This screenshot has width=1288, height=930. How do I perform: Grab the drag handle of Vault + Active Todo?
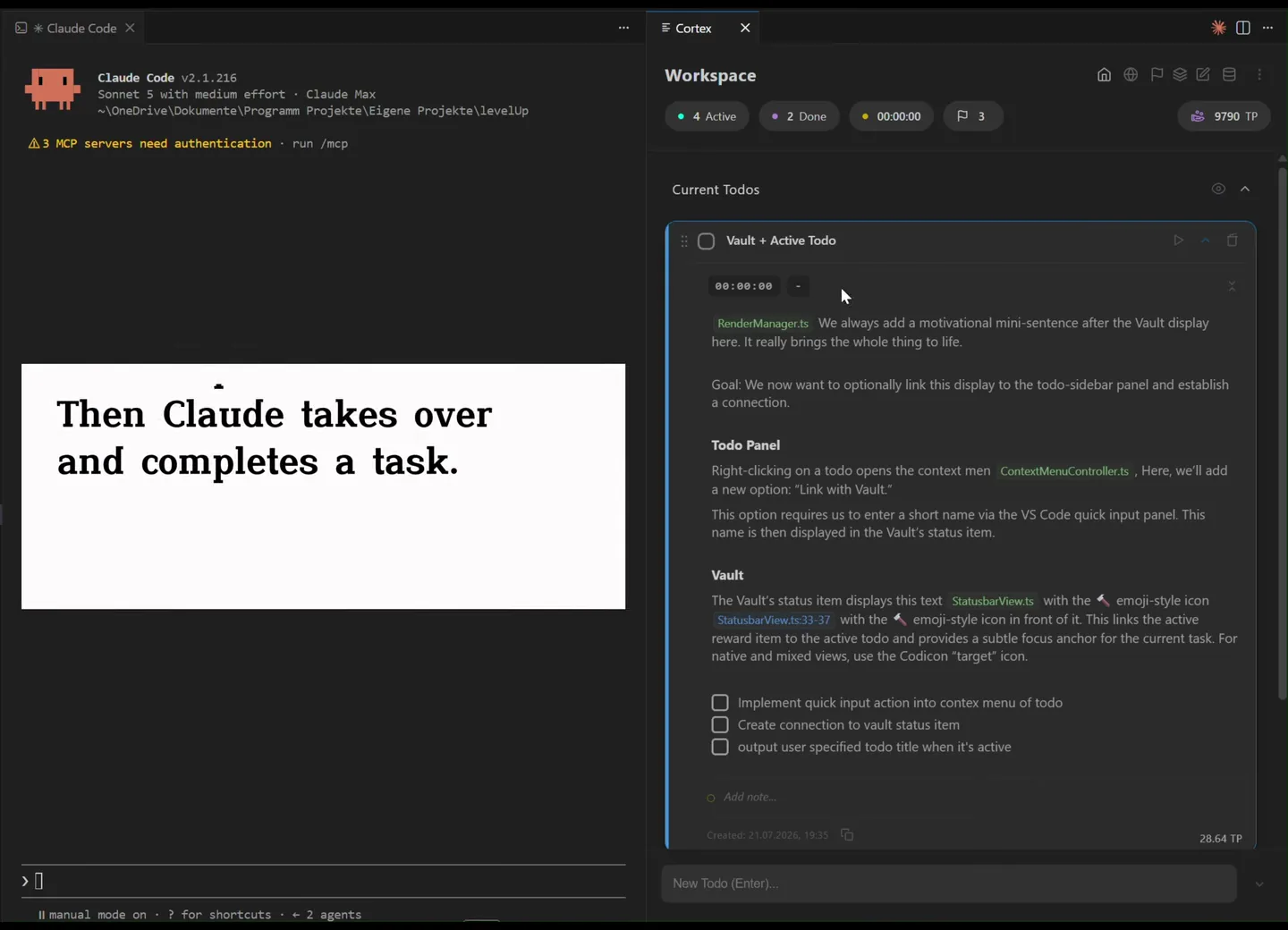[684, 241]
